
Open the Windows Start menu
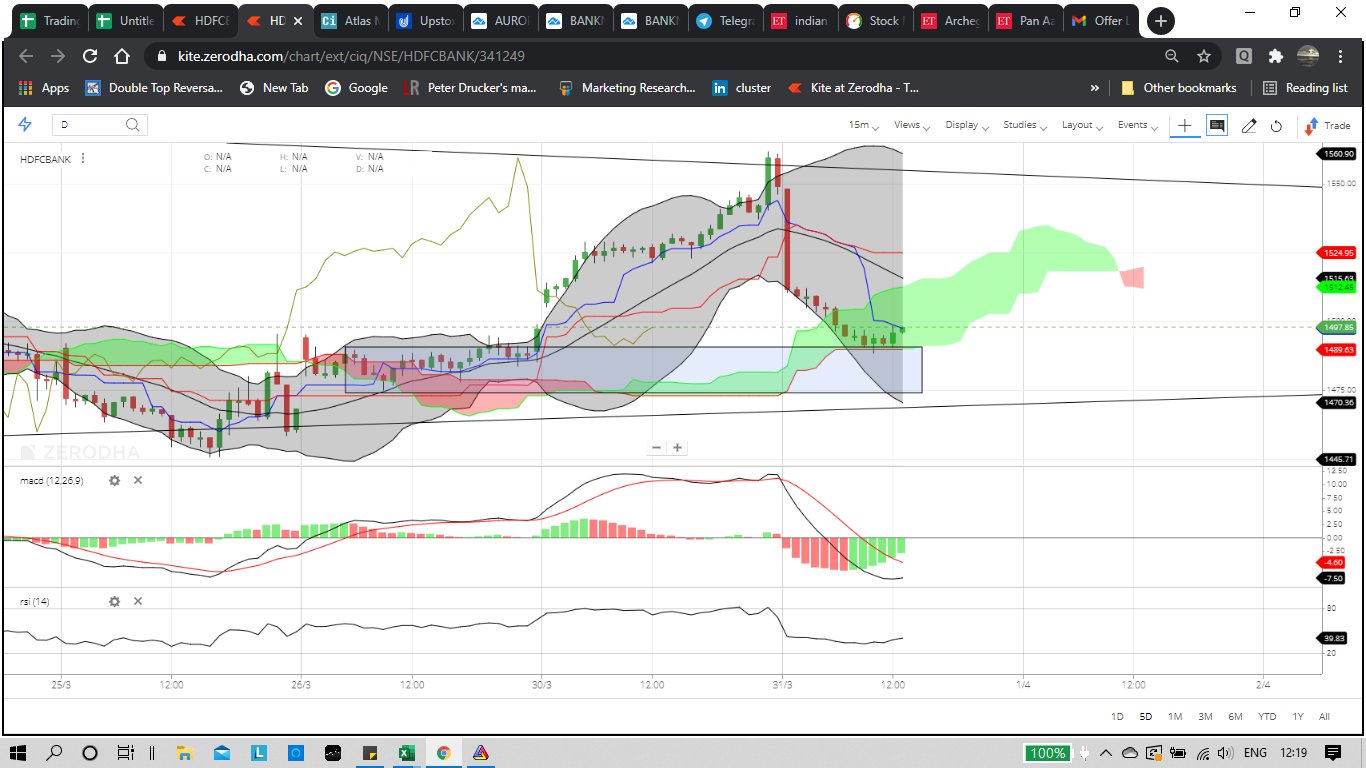point(17,752)
